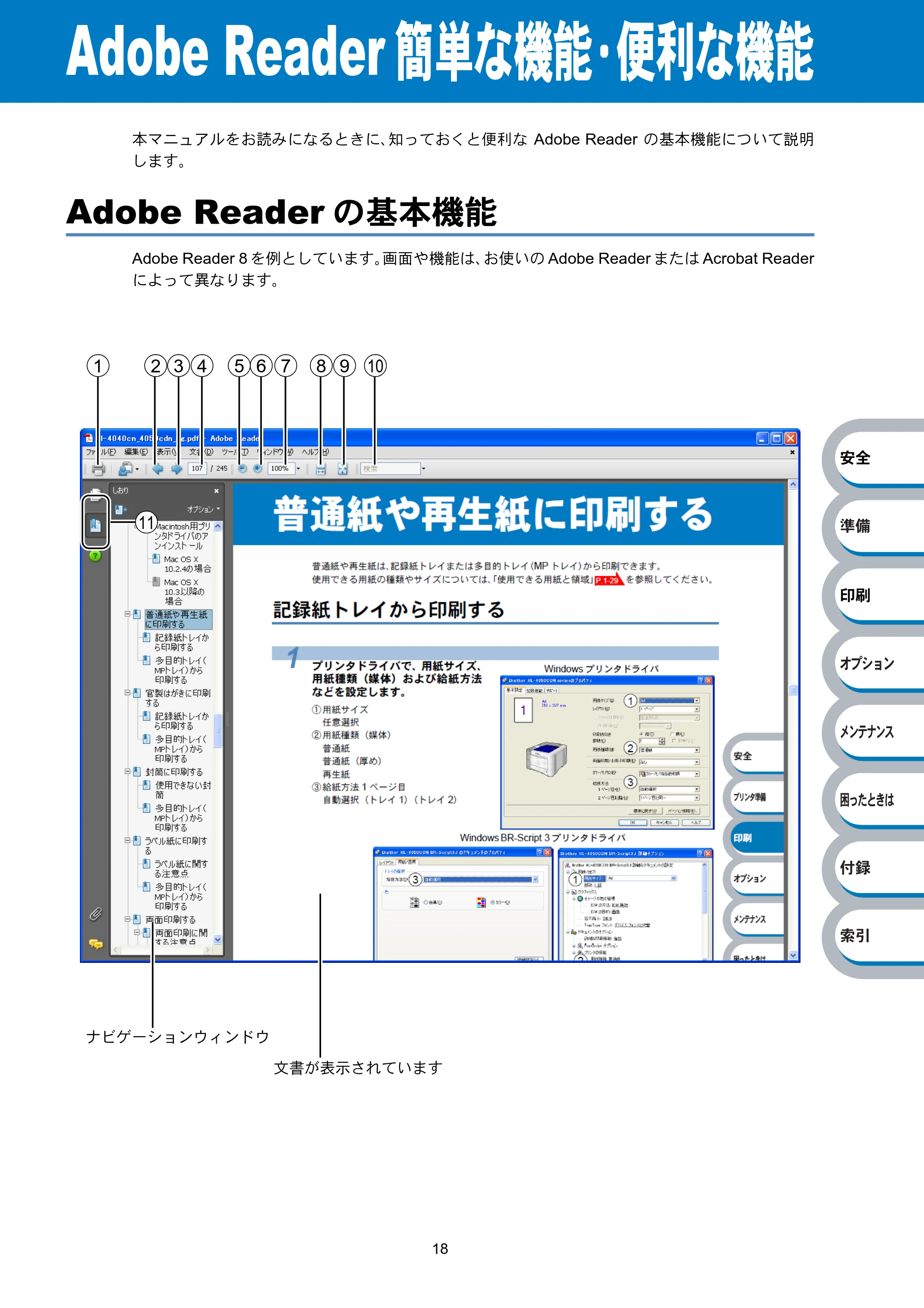Select the 白黒 radio button in BR-Script dialog

point(426,902)
